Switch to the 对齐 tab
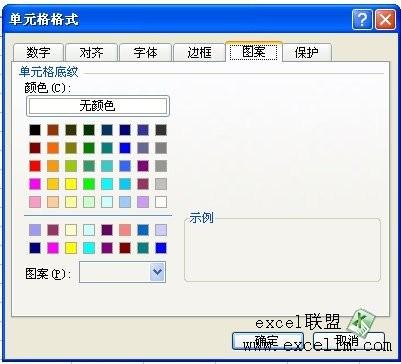Viewport: 401px width, 364px height. point(92,53)
